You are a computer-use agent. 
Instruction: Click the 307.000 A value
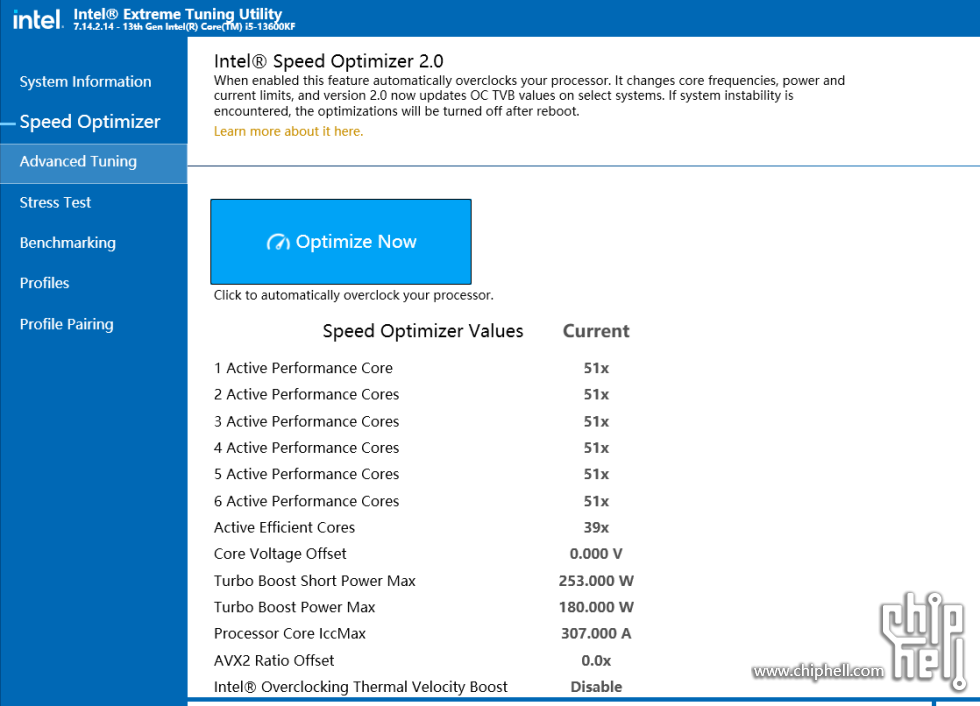point(596,634)
